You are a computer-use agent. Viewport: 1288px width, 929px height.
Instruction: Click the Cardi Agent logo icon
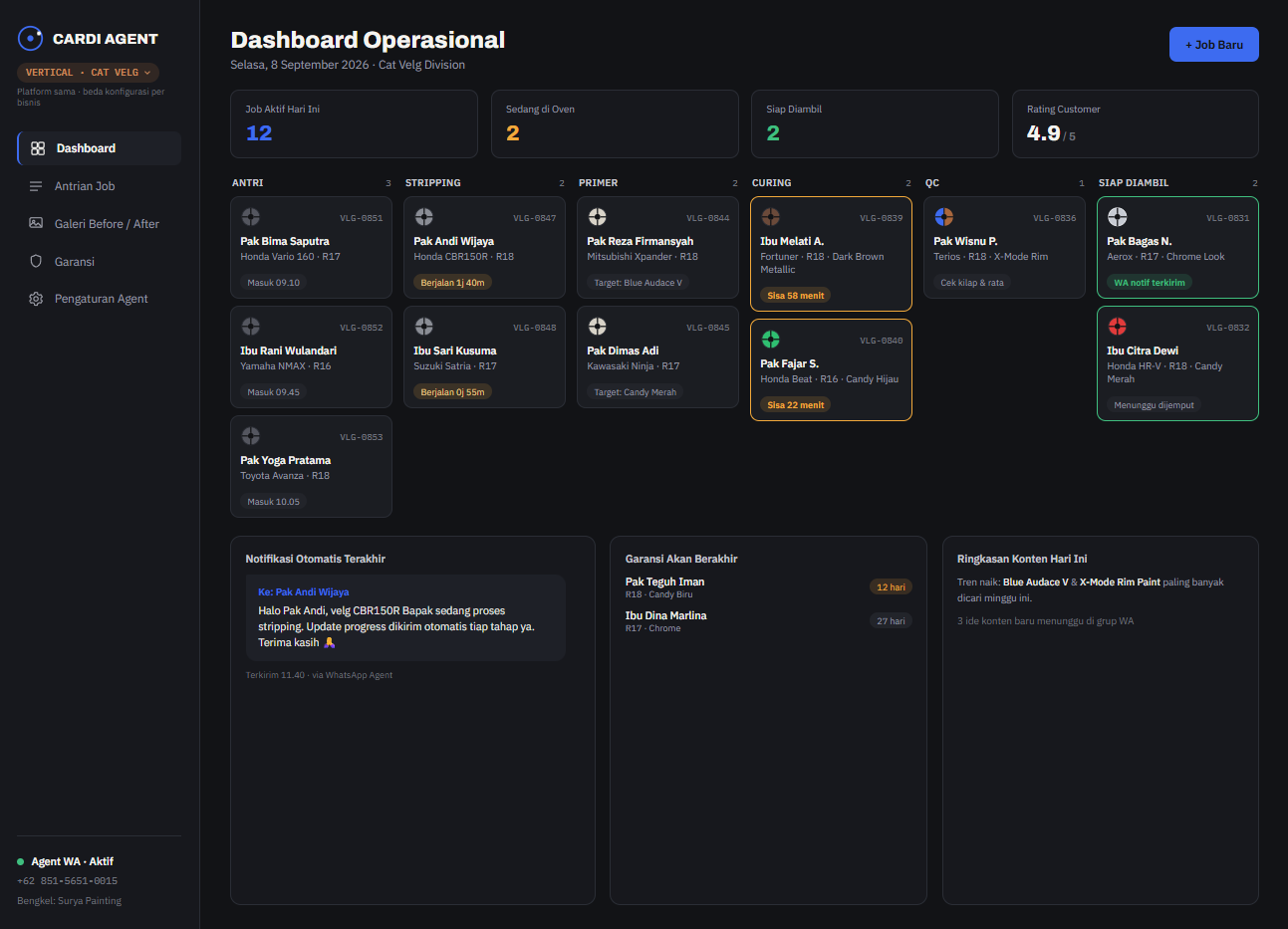click(31, 38)
